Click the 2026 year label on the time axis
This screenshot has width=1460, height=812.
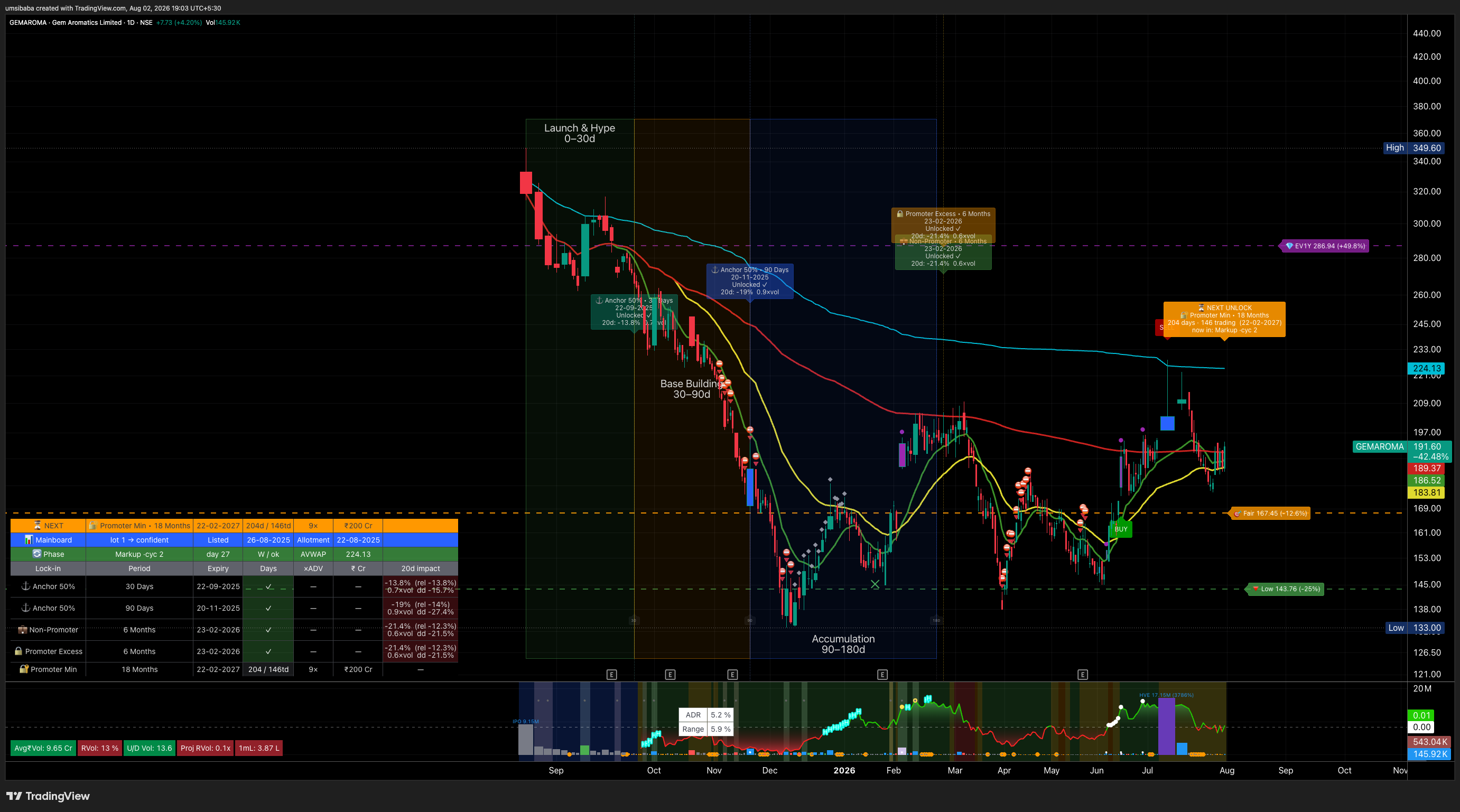point(844,771)
